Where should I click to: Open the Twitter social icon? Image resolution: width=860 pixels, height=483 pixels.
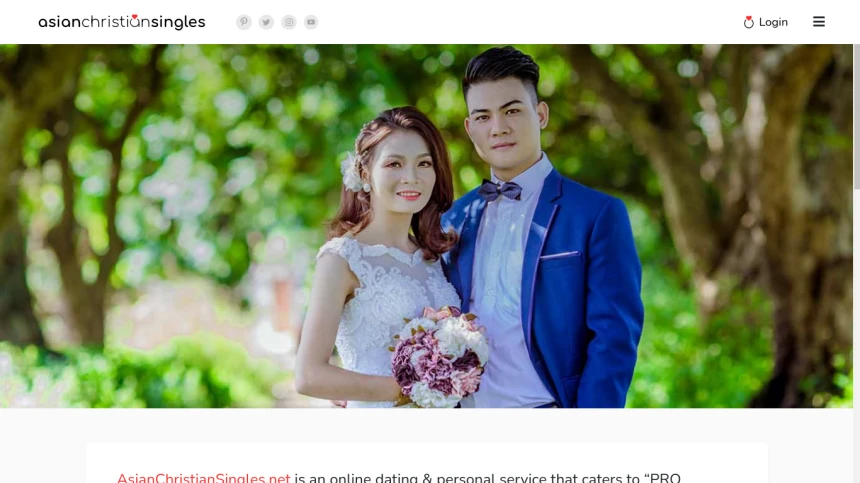coord(266,22)
